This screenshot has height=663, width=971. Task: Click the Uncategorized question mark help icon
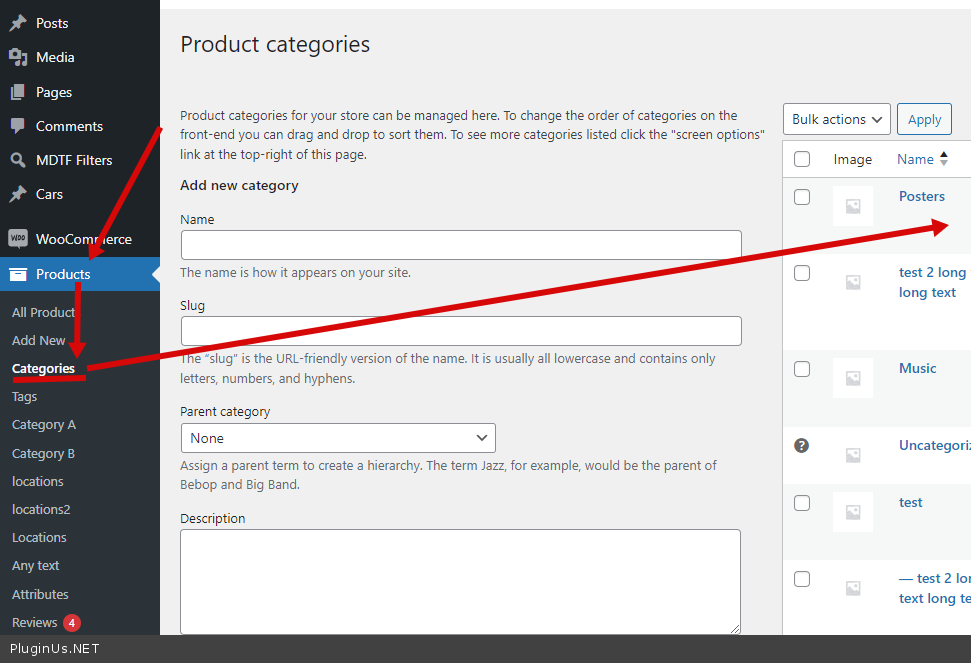click(x=801, y=446)
